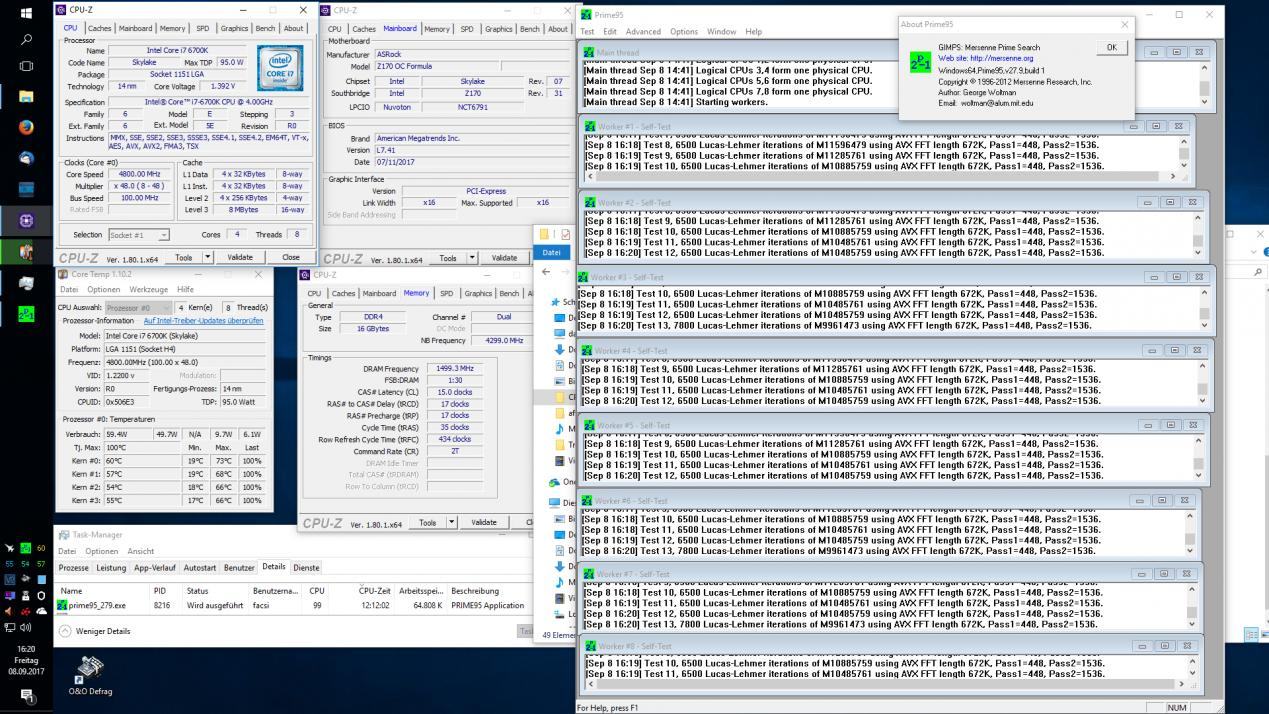Open Tools dropdown arrow in Mainboard window
This screenshot has width=1269, height=714.
click(472, 258)
